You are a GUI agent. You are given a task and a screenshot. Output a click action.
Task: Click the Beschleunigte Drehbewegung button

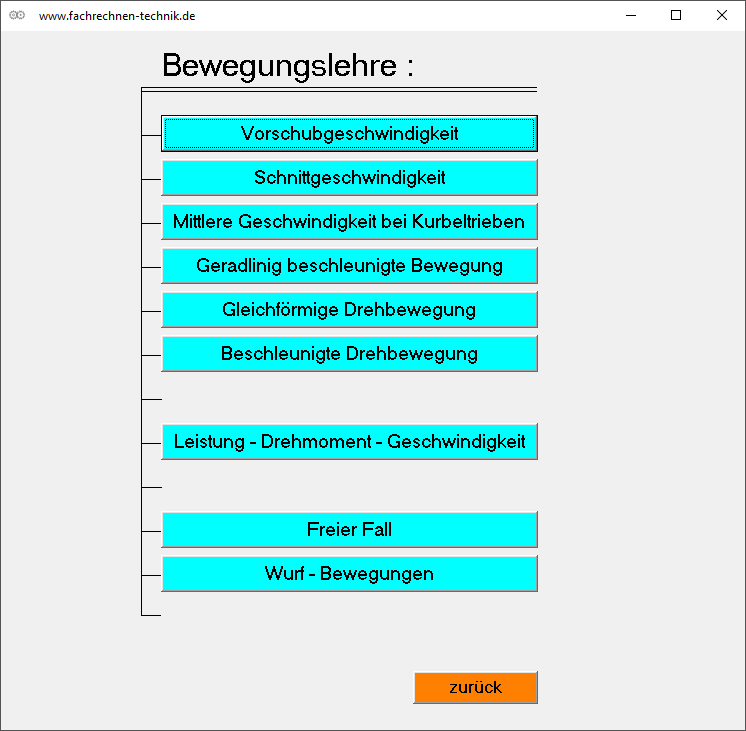pyautogui.click(x=349, y=354)
